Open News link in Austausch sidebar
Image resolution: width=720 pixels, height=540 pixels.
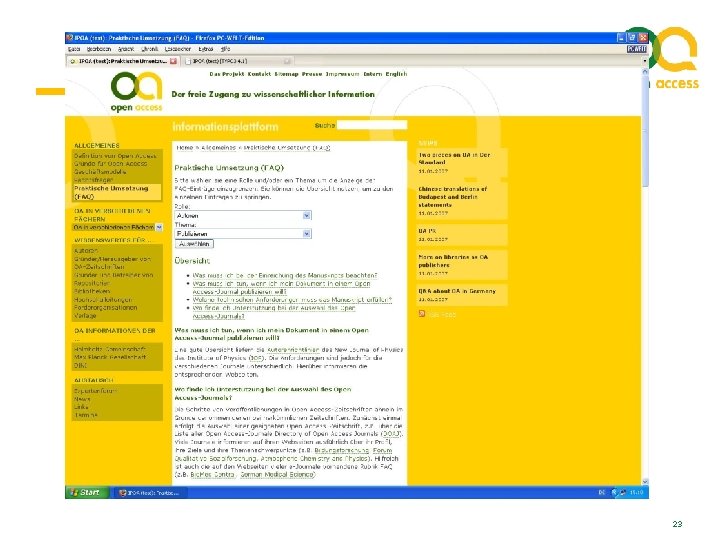pos(82,399)
